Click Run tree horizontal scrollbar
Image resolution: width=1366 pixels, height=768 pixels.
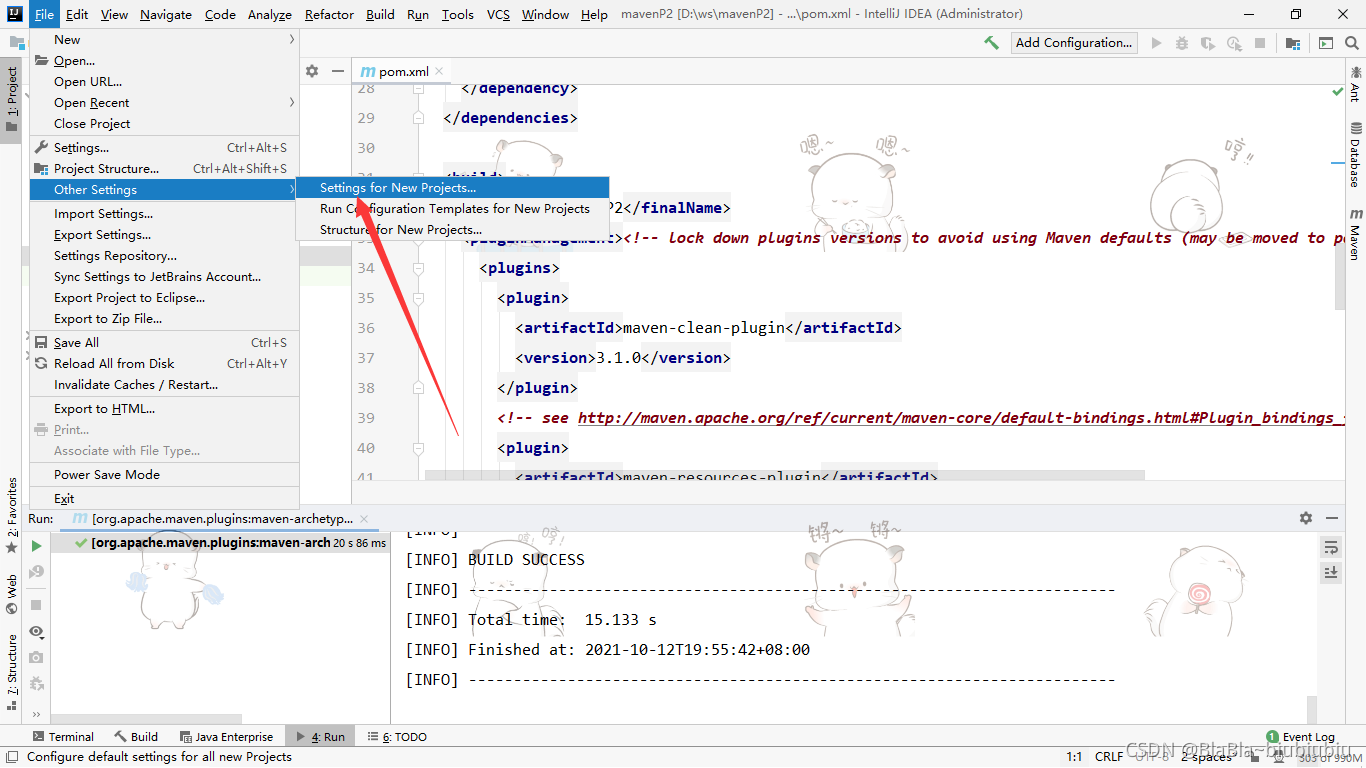[x=146, y=719]
